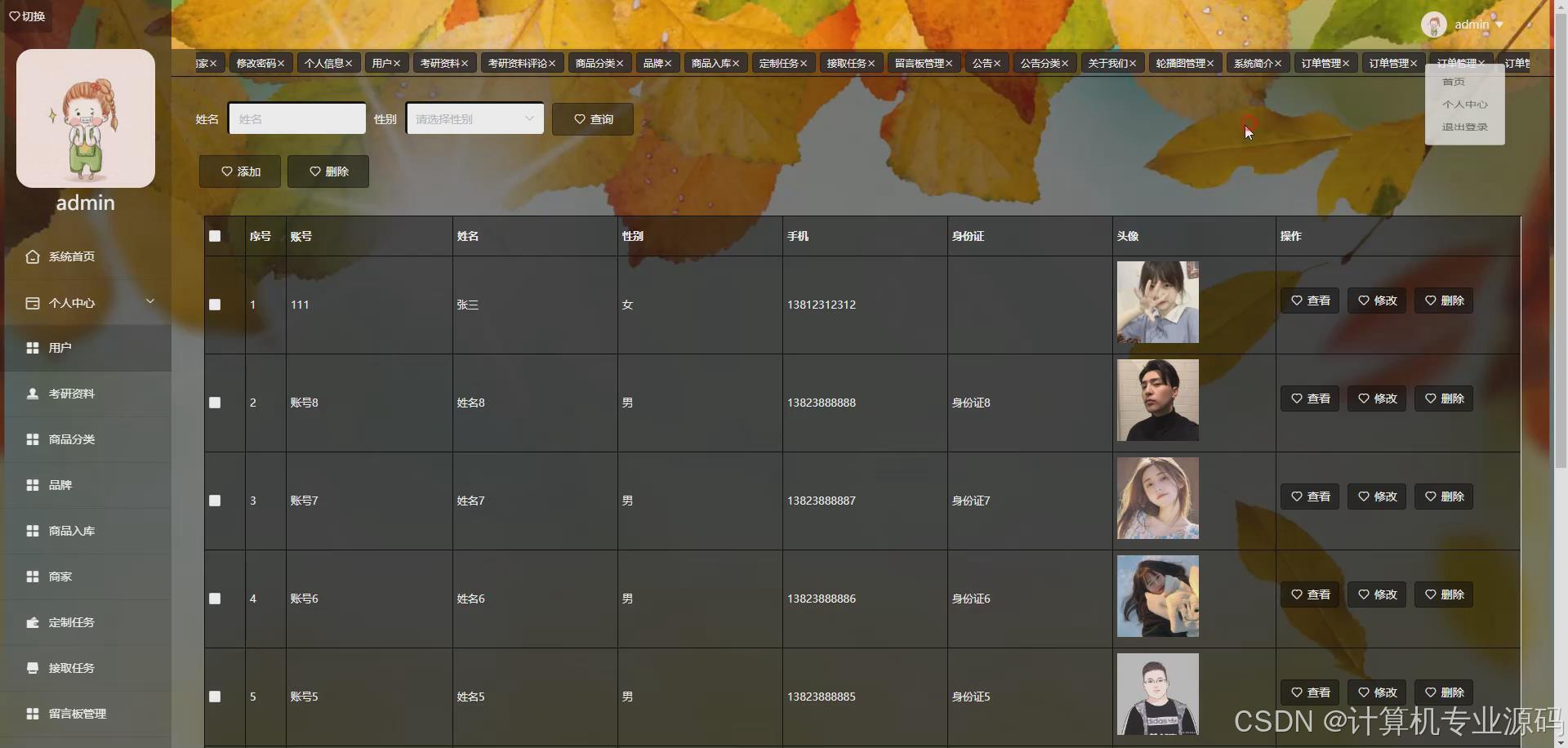The width and height of the screenshot is (1568, 748).
Task: Click 删除 for the 张三 row
Action: 1444,301
